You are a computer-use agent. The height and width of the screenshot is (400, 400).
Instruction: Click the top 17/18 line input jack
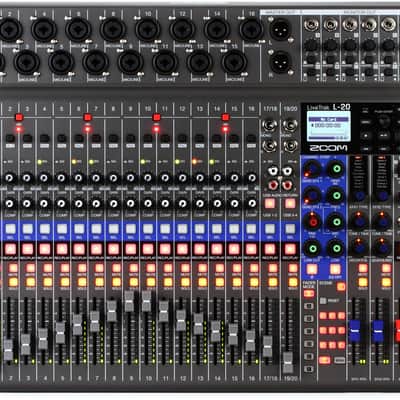click(x=270, y=126)
